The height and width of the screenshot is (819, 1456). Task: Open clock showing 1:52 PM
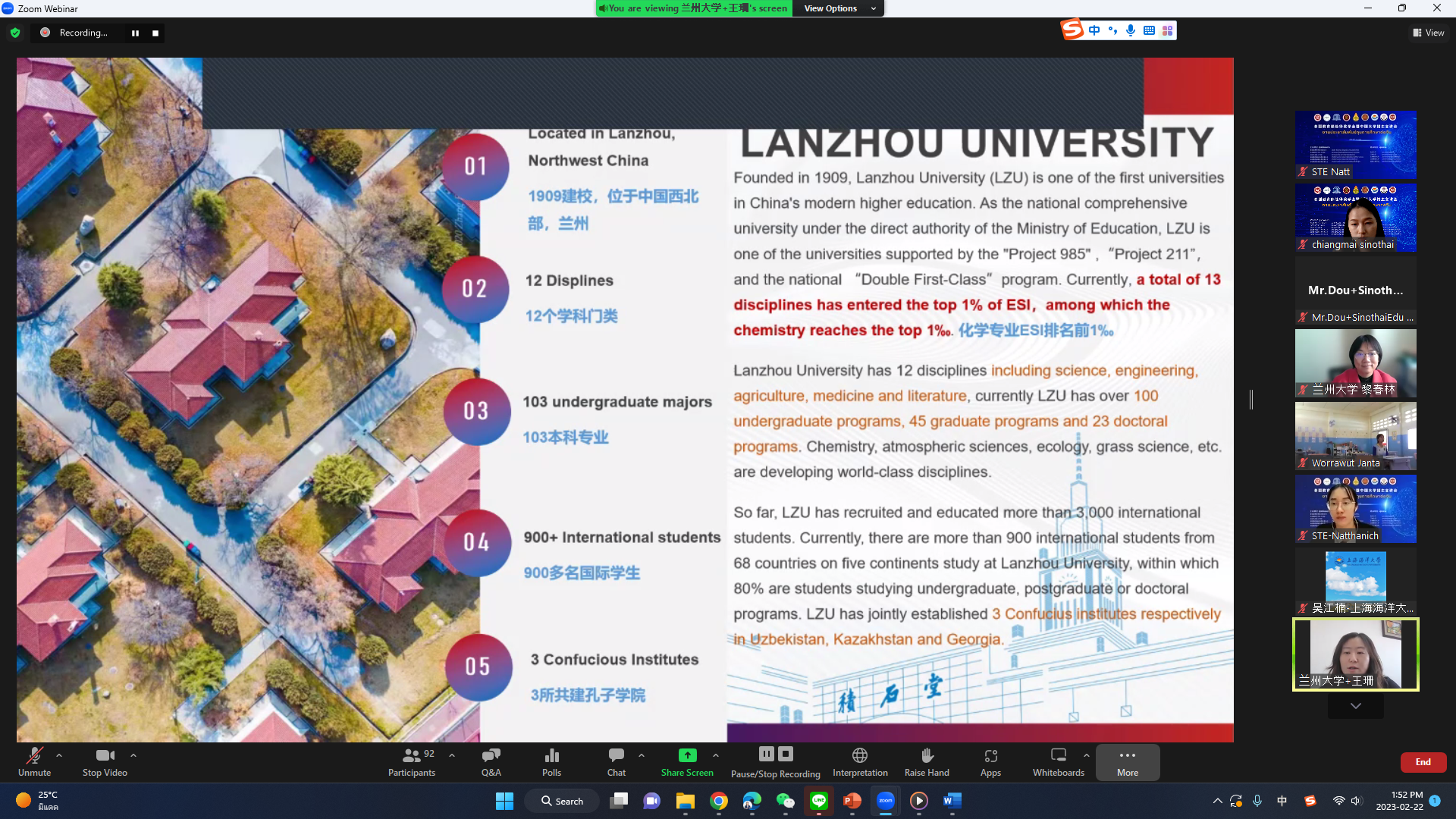pos(1400,801)
